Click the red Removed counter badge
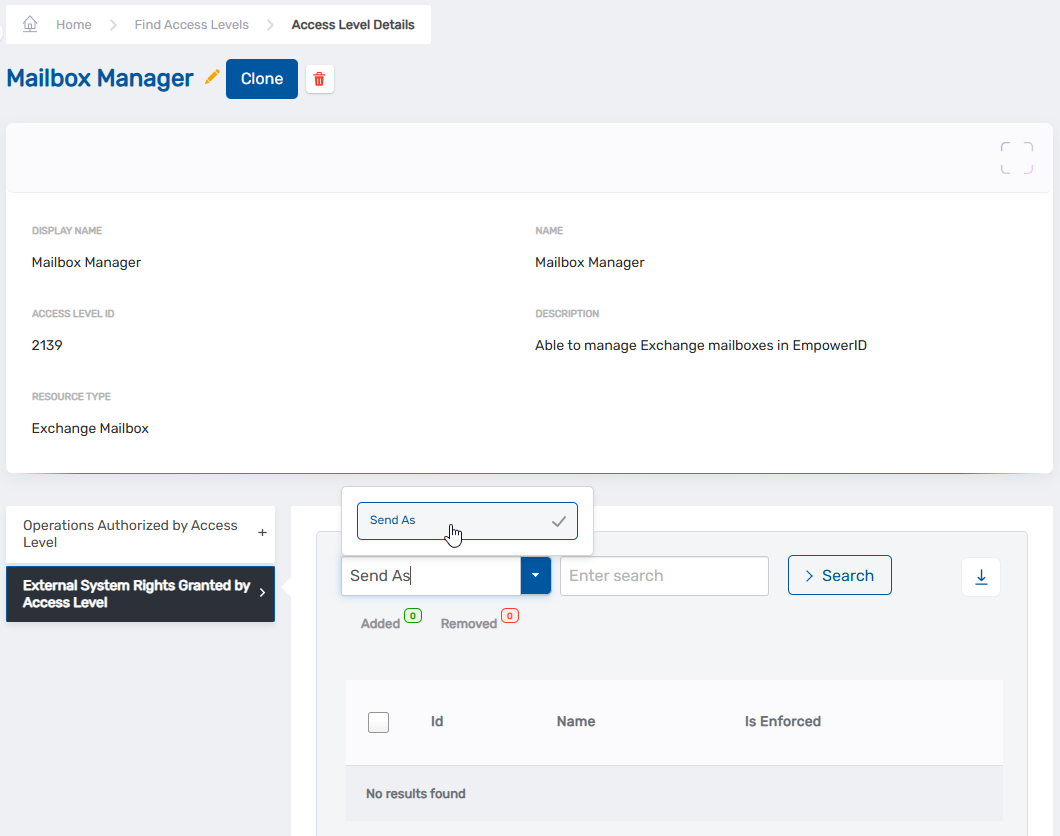Viewport: 1060px width, 836px height. tap(510, 617)
